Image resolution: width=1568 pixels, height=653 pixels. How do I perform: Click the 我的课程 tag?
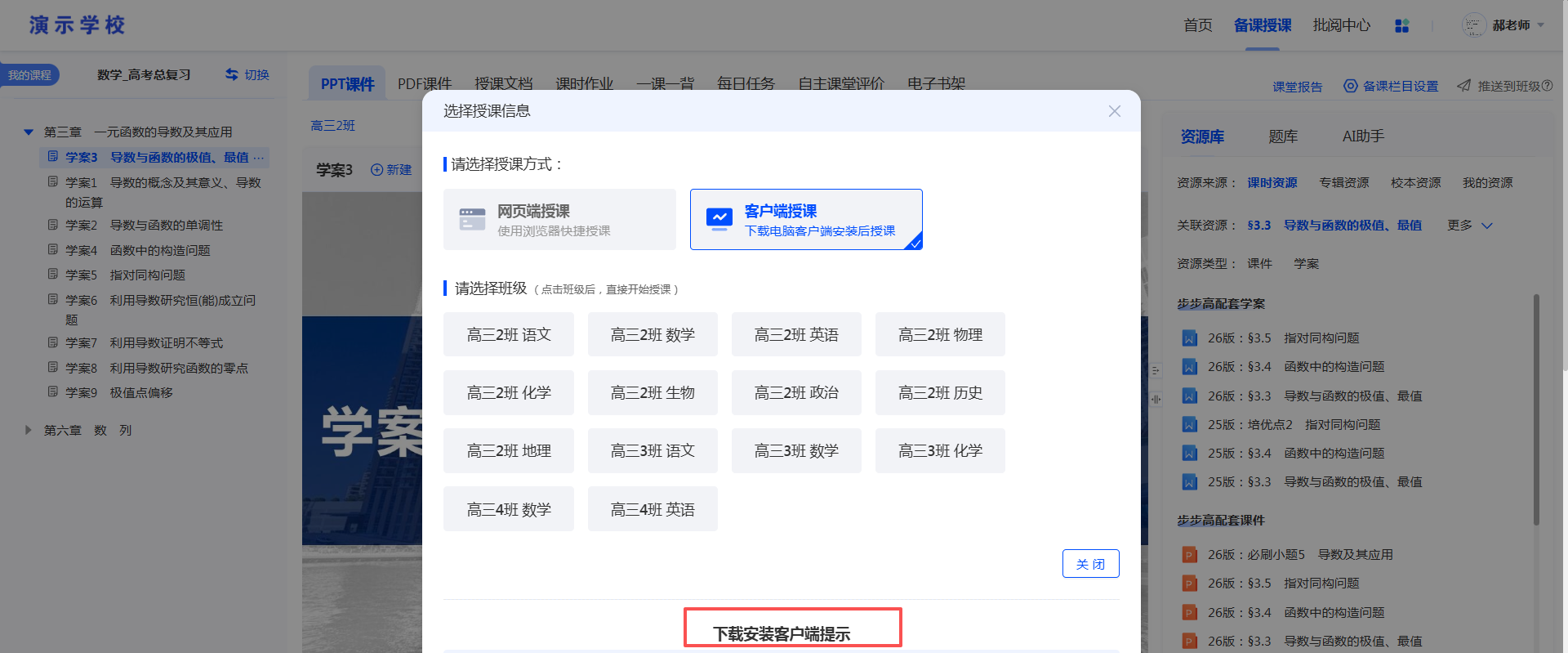coord(29,75)
